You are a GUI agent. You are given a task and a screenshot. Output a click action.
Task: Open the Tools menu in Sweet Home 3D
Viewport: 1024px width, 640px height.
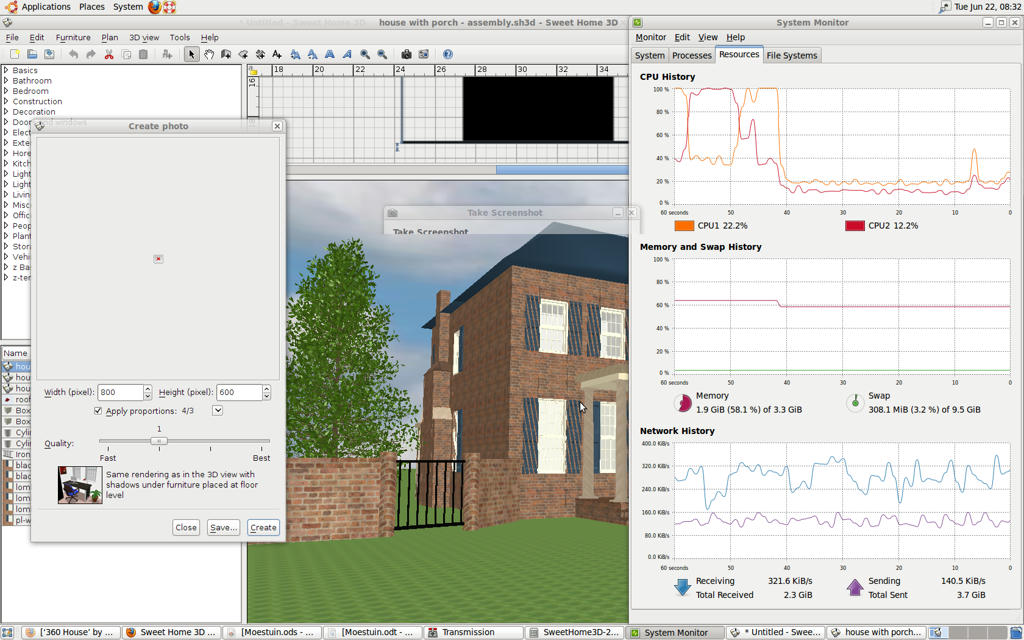tap(180, 37)
